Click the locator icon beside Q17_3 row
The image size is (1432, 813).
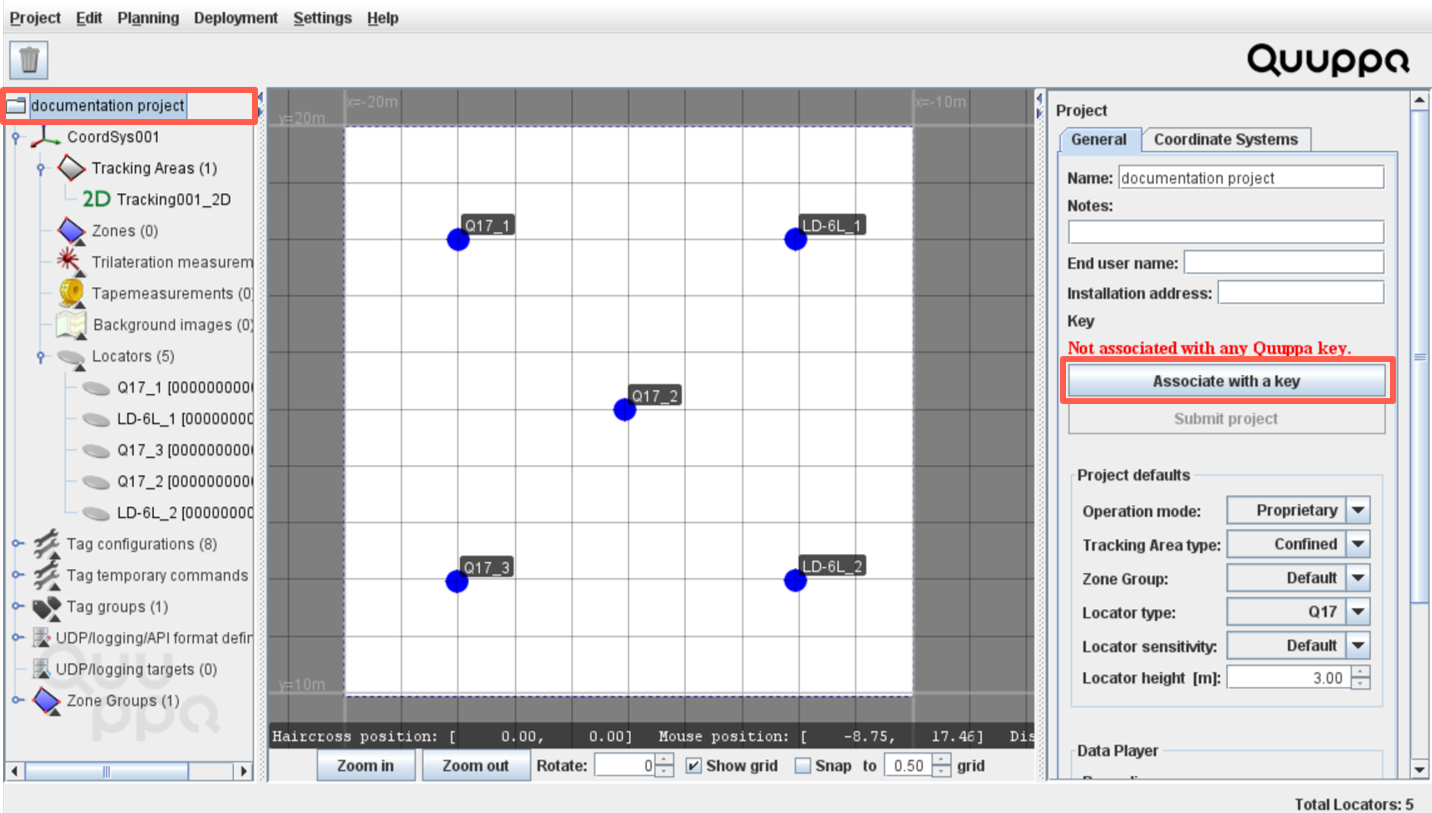[96, 450]
